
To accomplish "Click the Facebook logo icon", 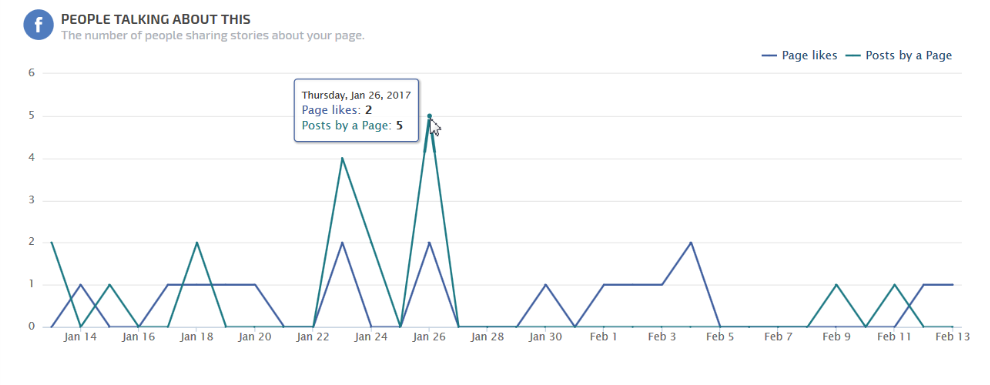I will (x=38, y=26).
